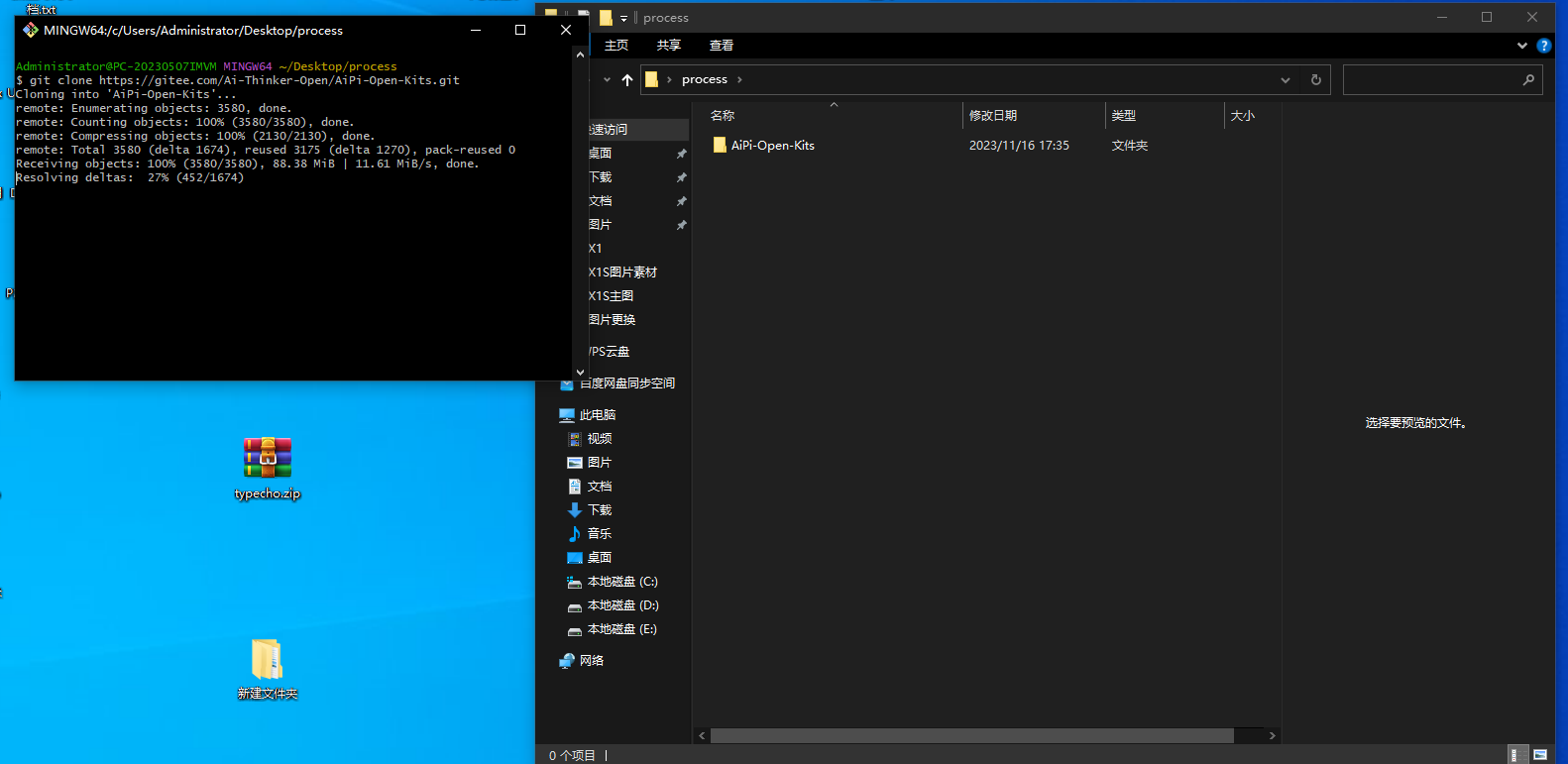Unpin 文档 from quick access via pin icon
Screen dimensions: 1568x764
(681, 201)
